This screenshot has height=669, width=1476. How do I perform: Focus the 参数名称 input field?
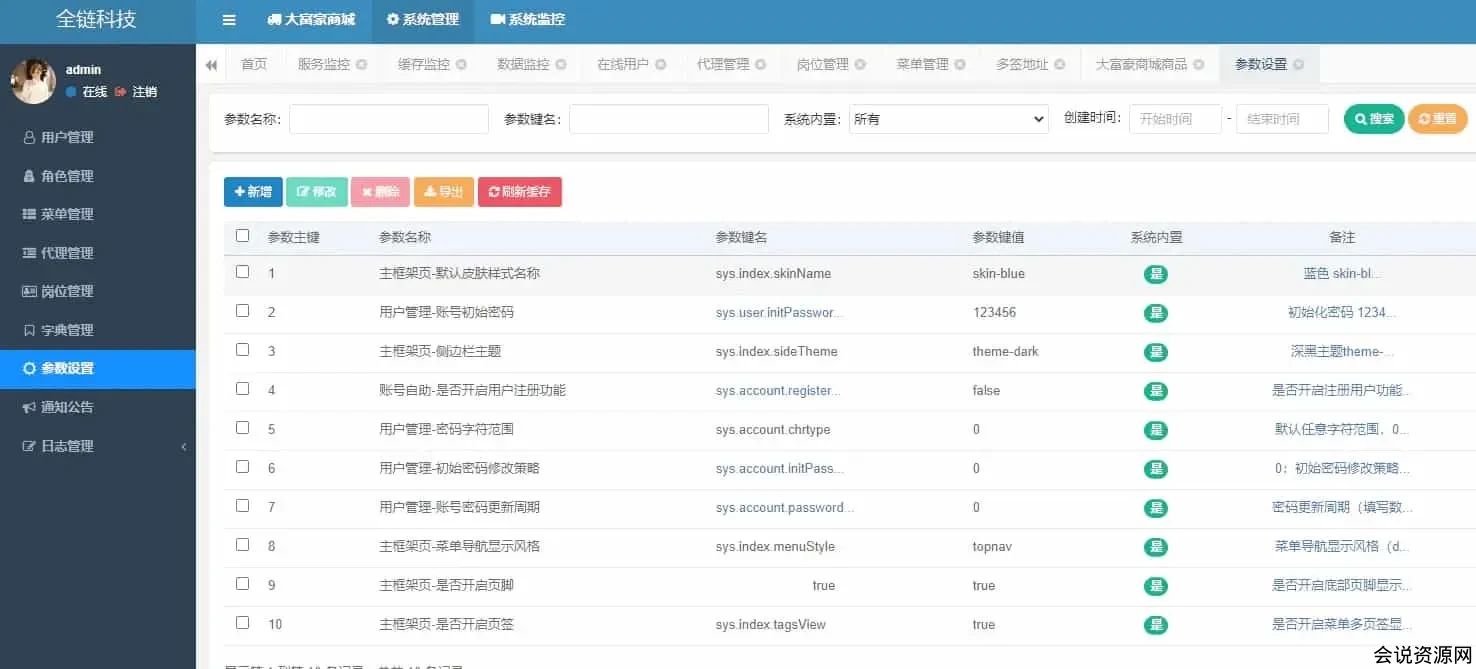pyautogui.click(x=389, y=119)
